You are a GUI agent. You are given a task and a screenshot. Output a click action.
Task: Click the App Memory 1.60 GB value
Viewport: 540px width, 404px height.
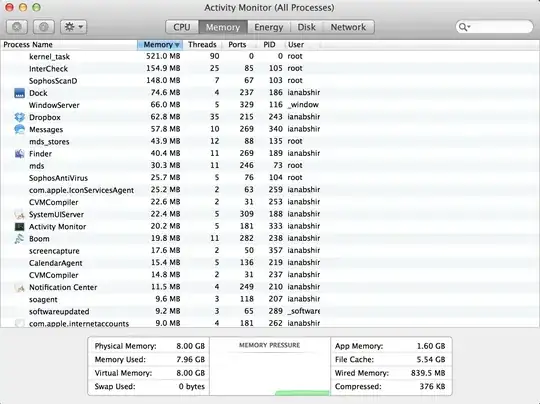point(431,346)
